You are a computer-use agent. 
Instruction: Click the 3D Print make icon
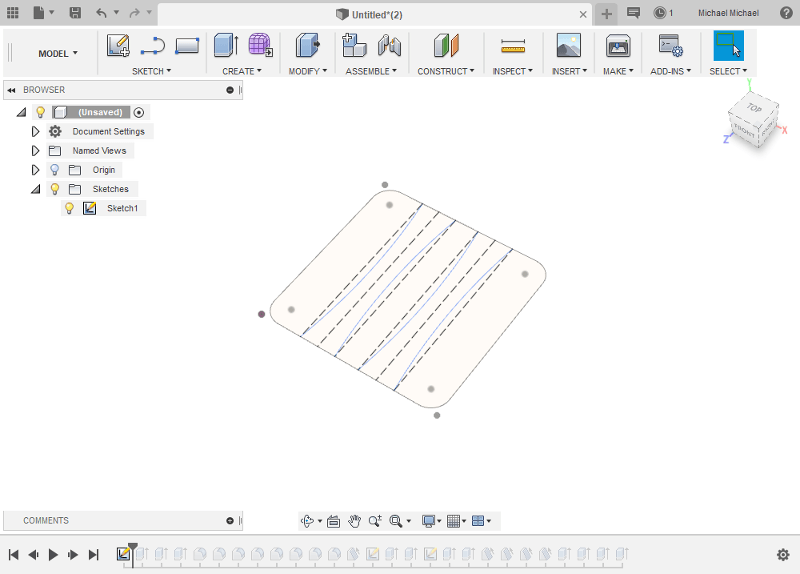pyautogui.click(x=618, y=45)
